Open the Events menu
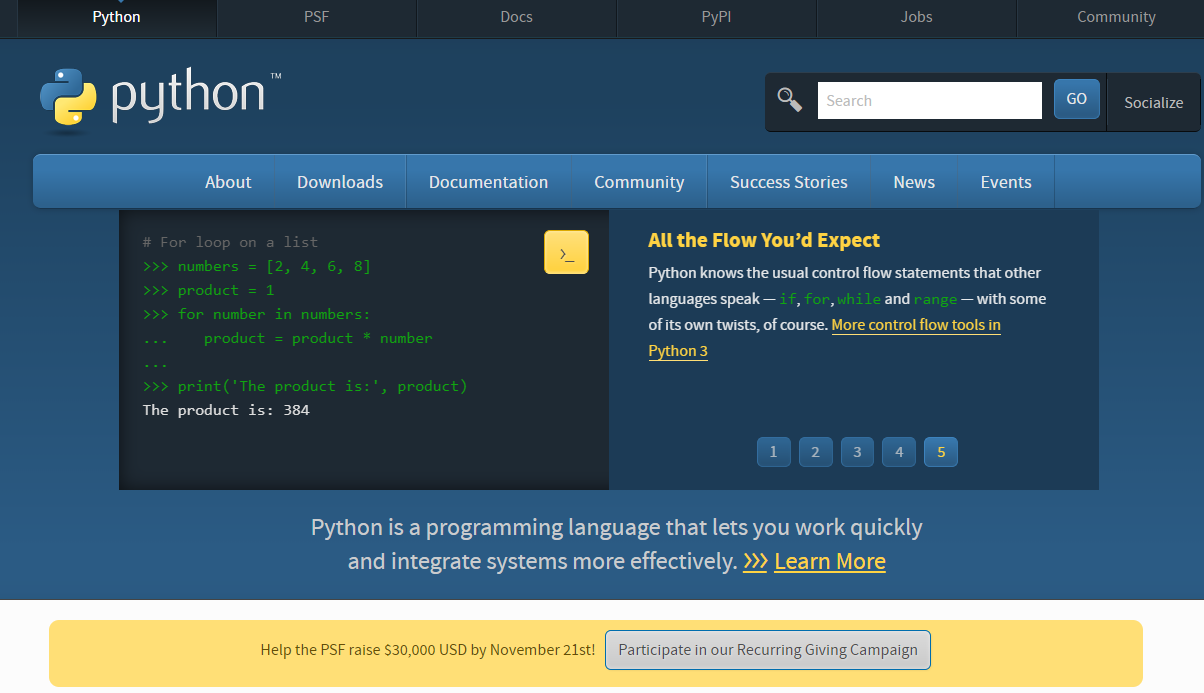This screenshot has width=1204, height=693. [1006, 182]
